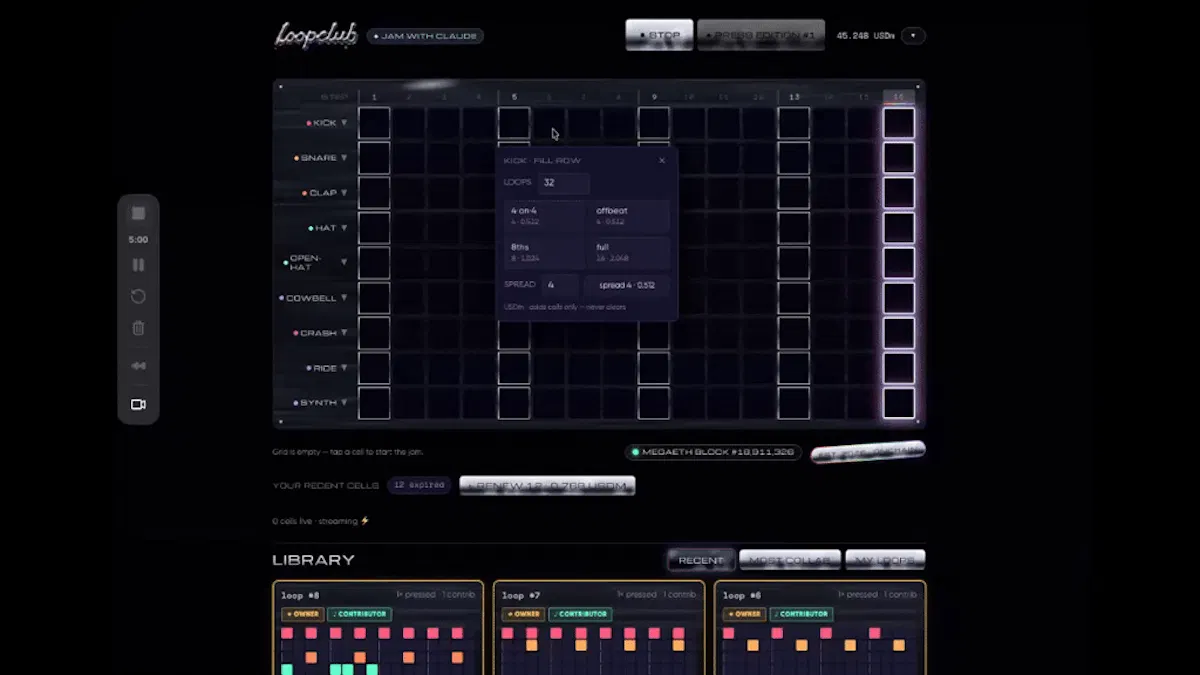1200x675 pixels.
Task: Toggle the CRASH cell at step 9
Action: [x=654, y=333]
